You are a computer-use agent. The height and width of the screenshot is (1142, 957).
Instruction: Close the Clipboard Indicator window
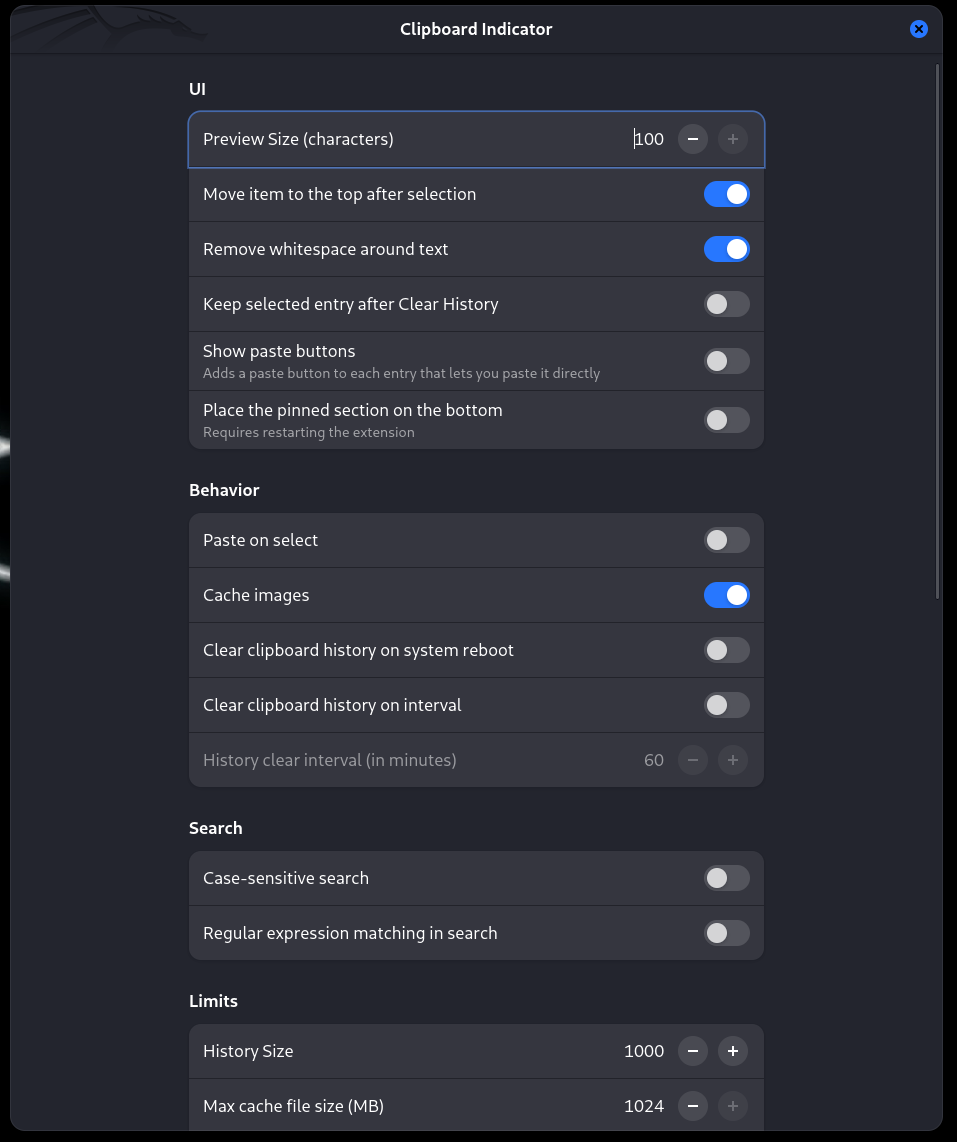tap(918, 29)
